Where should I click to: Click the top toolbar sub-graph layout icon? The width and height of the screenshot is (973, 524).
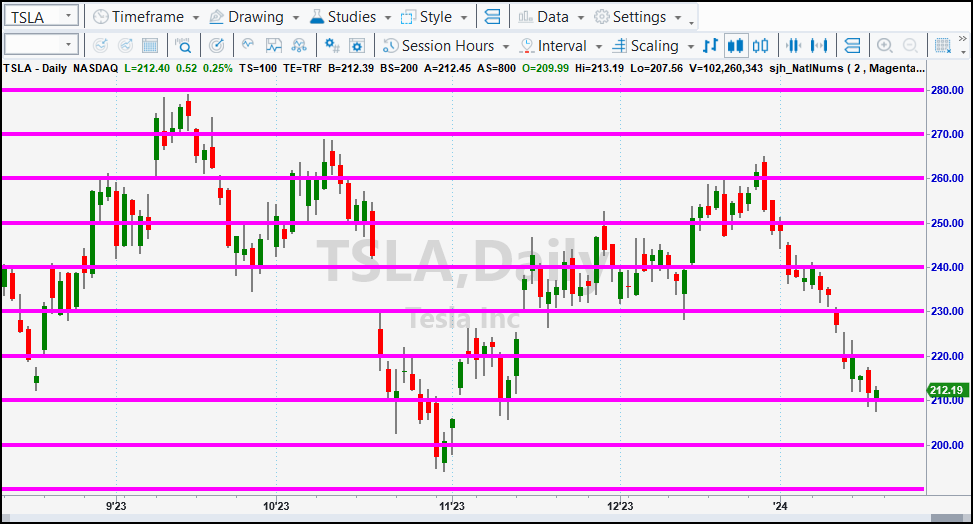tap(492, 17)
